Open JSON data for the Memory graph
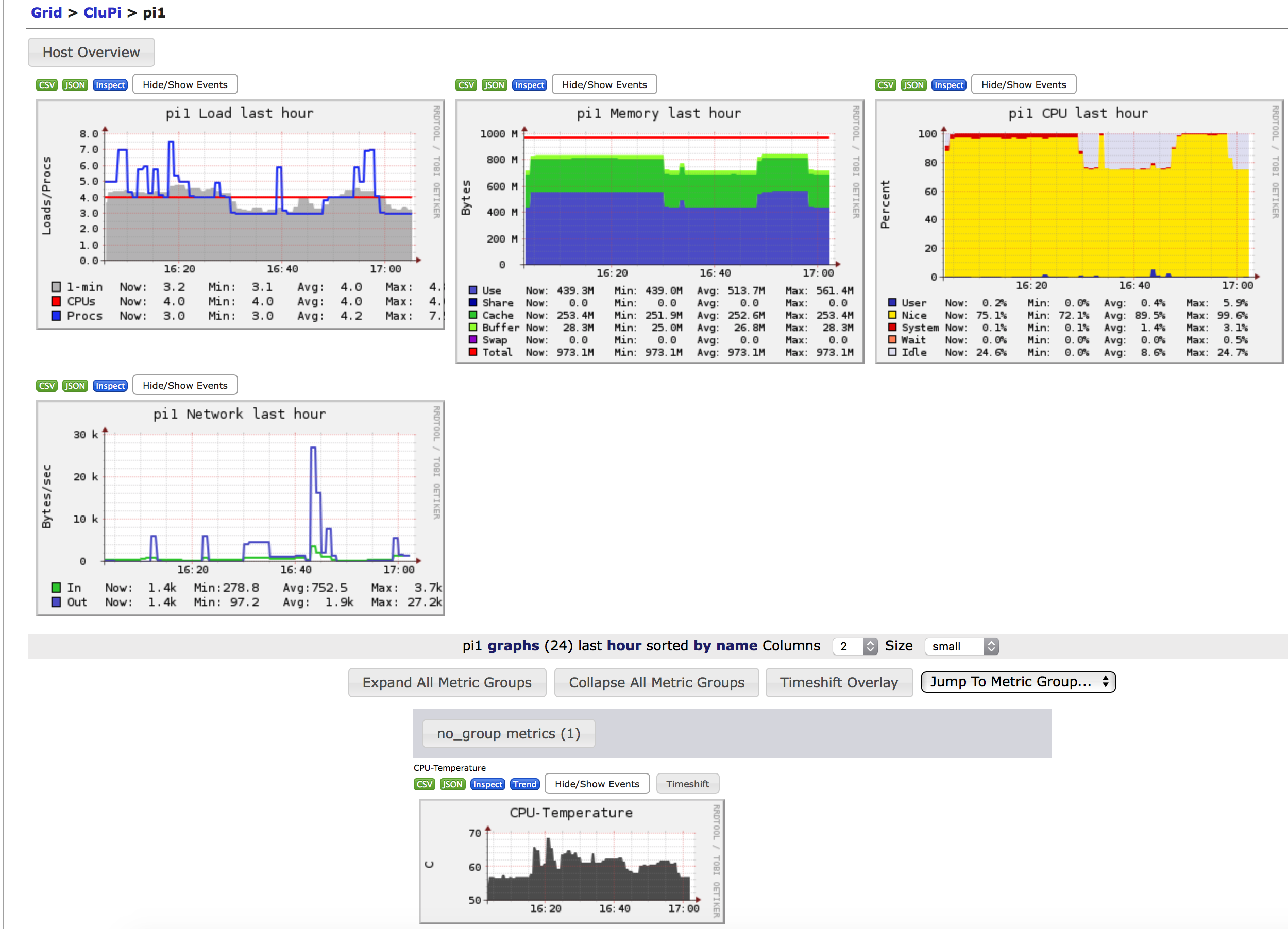Image resolution: width=1288 pixels, height=929 pixels. point(494,84)
